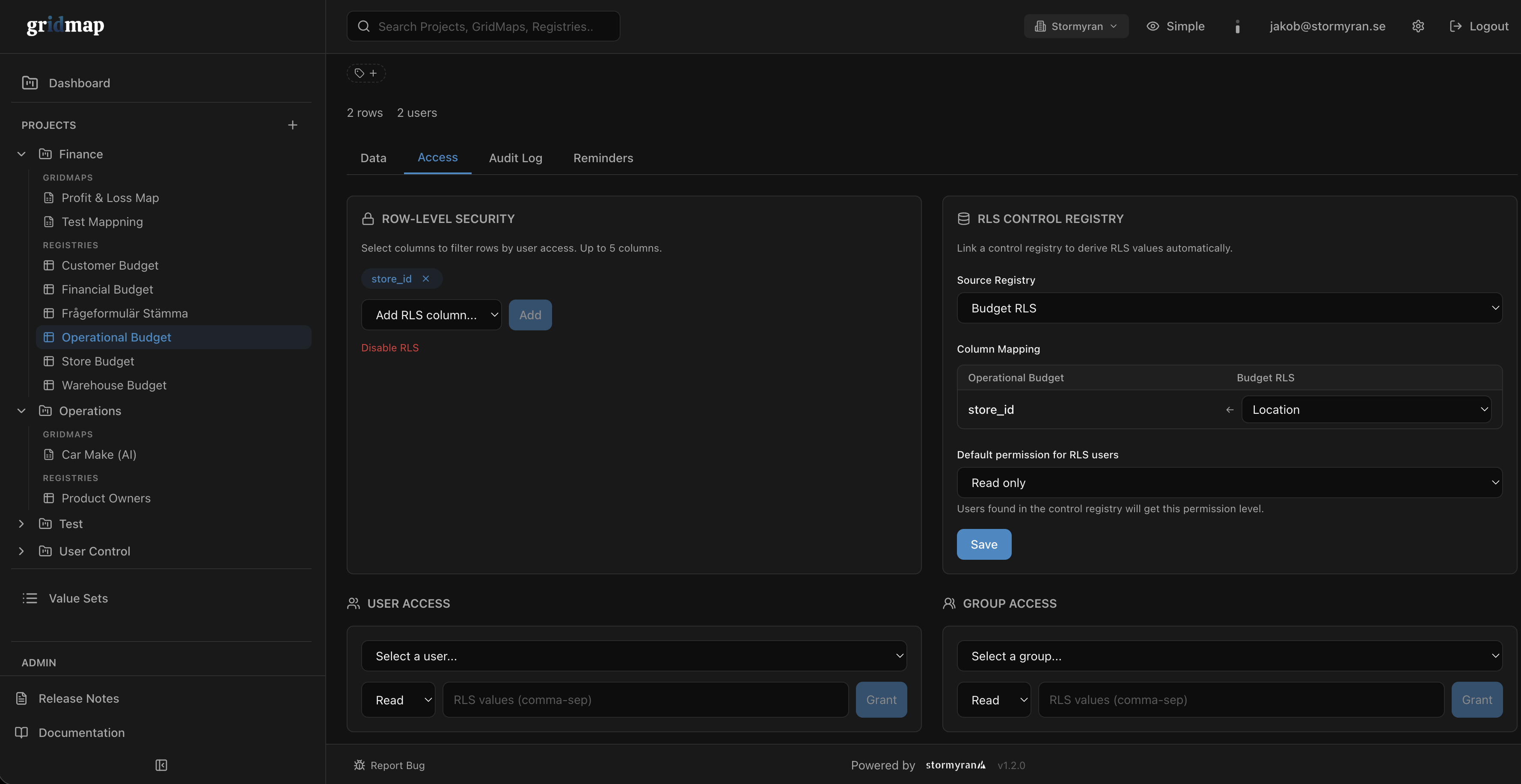
Task: Open the Add RLS column dropdown
Action: point(432,315)
